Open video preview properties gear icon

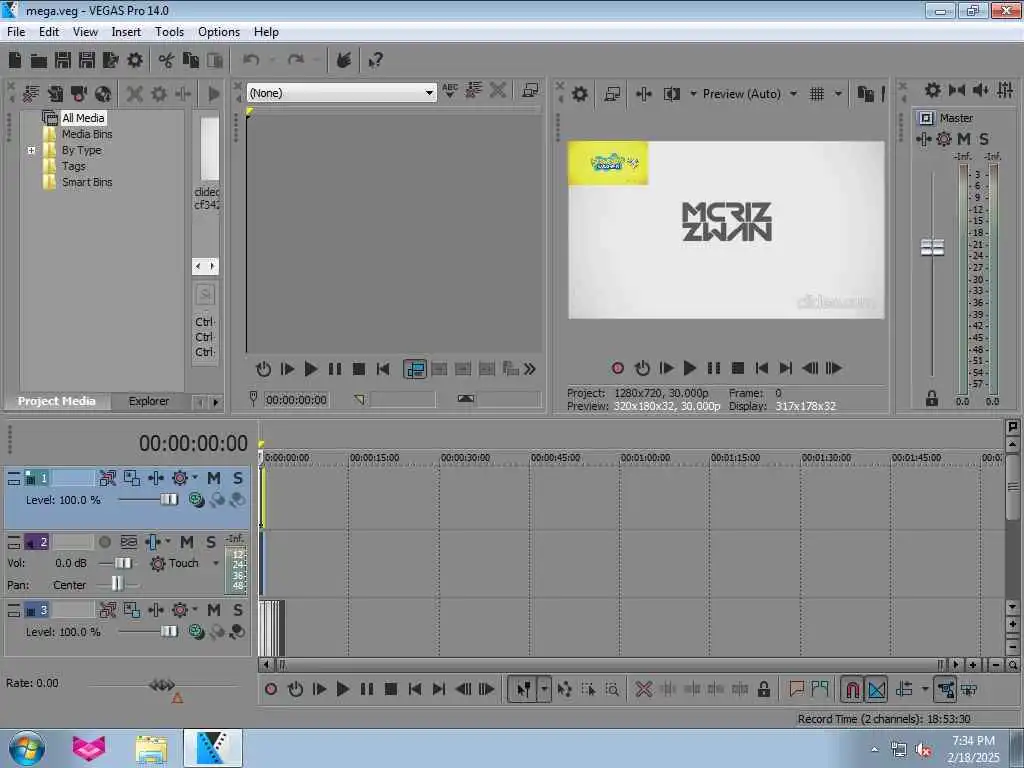579,94
